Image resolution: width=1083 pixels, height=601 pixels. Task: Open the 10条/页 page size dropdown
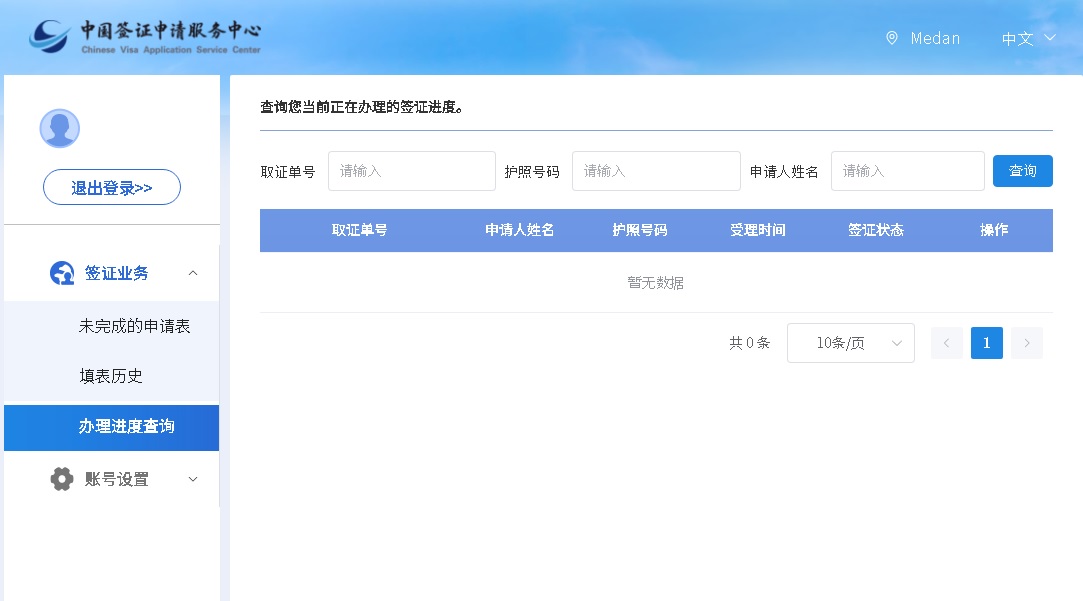pyautogui.click(x=850, y=343)
